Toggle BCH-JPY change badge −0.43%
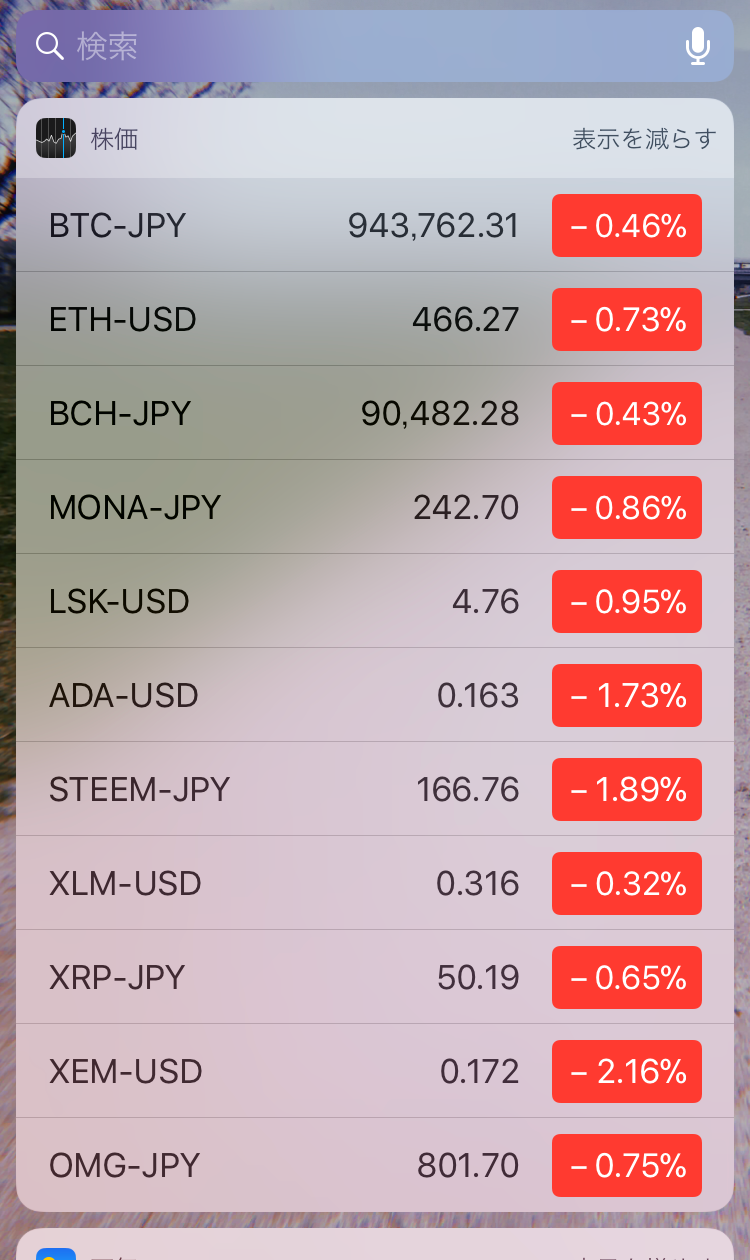The width and height of the screenshot is (750, 1260). (x=627, y=414)
